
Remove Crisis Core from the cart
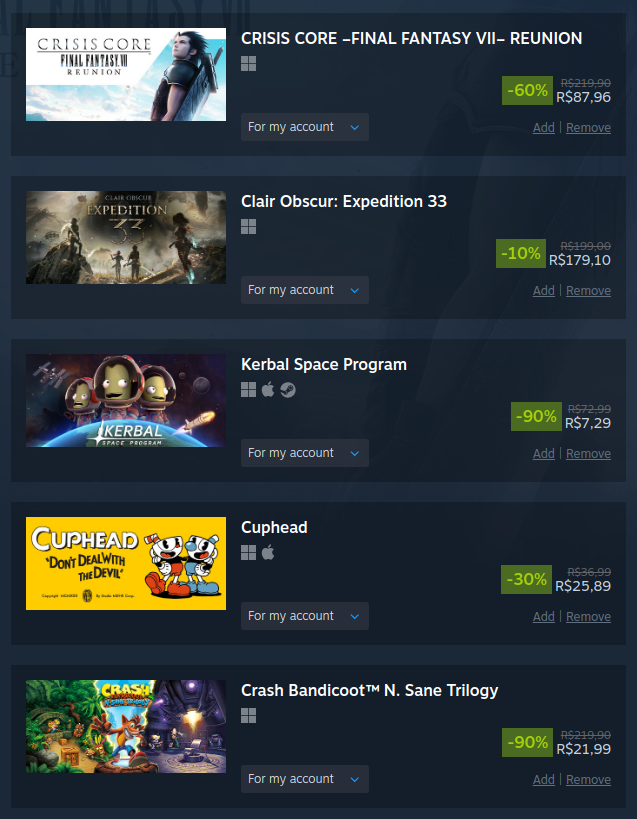pos(588,127)
